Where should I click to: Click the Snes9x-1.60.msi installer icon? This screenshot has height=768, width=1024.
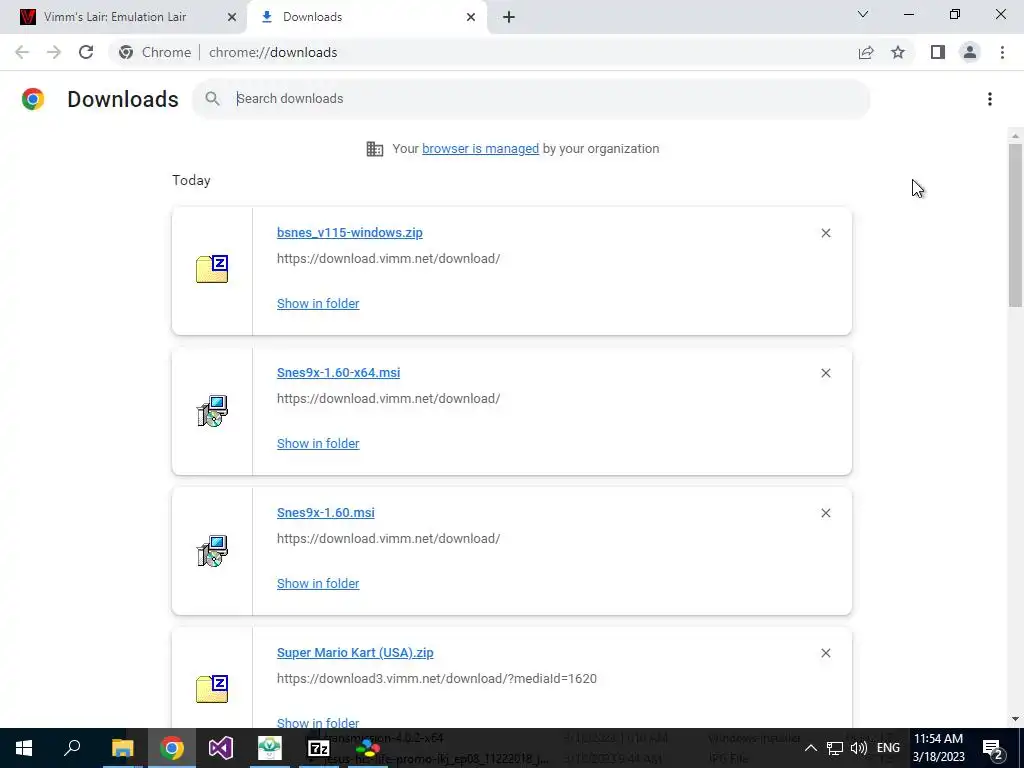tap(212, 551)
